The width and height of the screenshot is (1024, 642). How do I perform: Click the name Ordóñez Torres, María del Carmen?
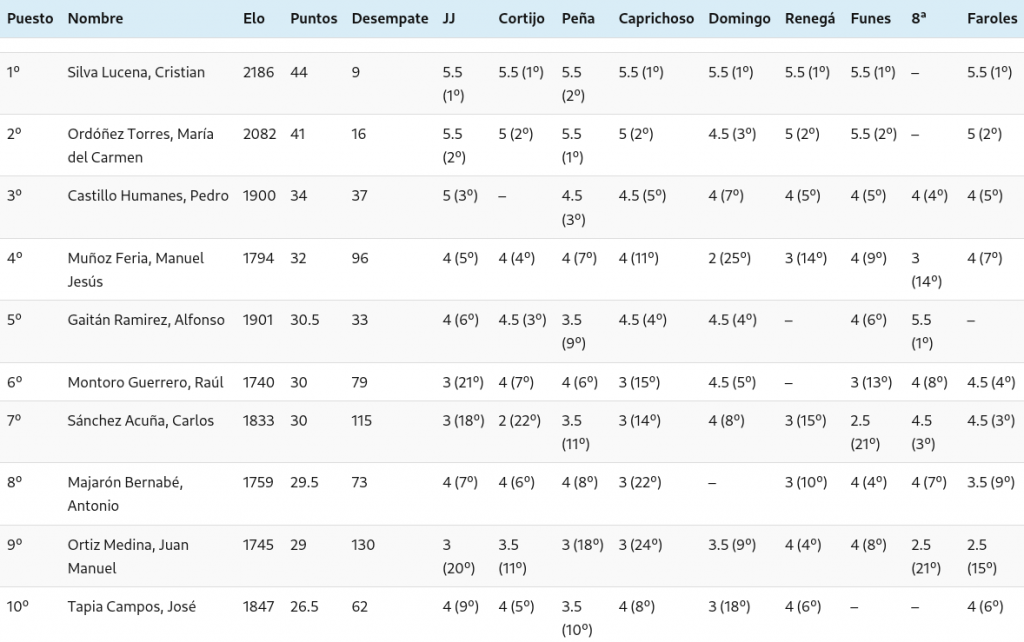tap(140, 146)
